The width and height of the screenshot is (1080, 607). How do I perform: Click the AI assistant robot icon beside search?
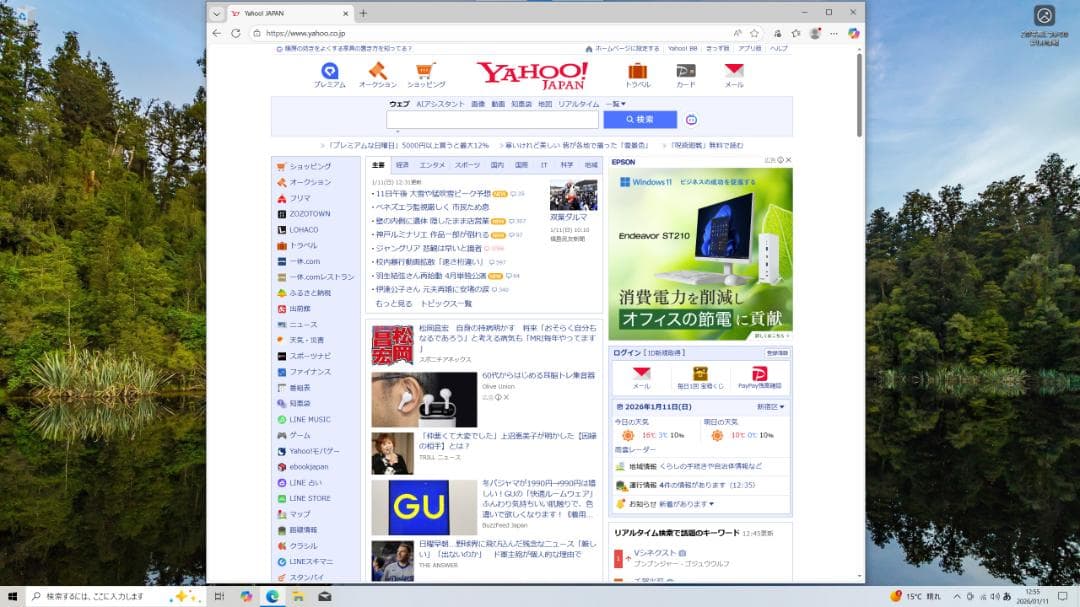point(691,119)
